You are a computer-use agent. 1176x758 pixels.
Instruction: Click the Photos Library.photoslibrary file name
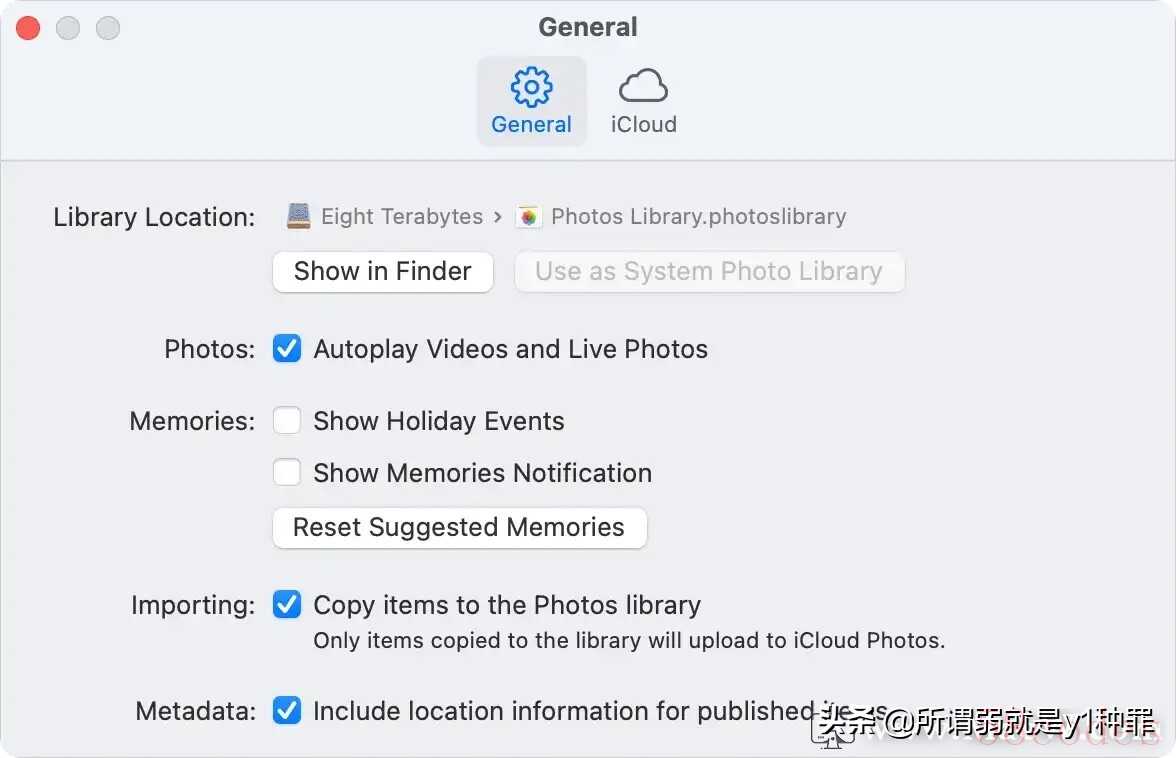pyautogui.click(x=698, y=216)
